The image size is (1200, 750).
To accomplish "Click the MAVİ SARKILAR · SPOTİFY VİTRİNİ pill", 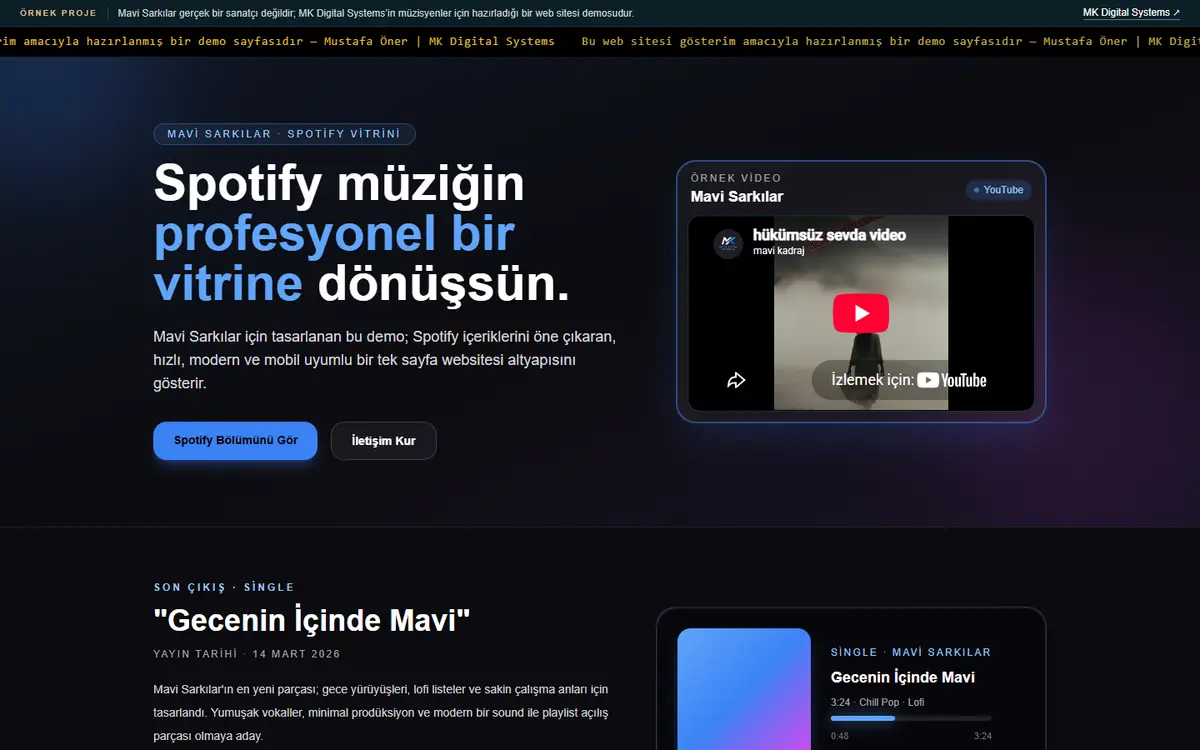I will tap(284, 134).
